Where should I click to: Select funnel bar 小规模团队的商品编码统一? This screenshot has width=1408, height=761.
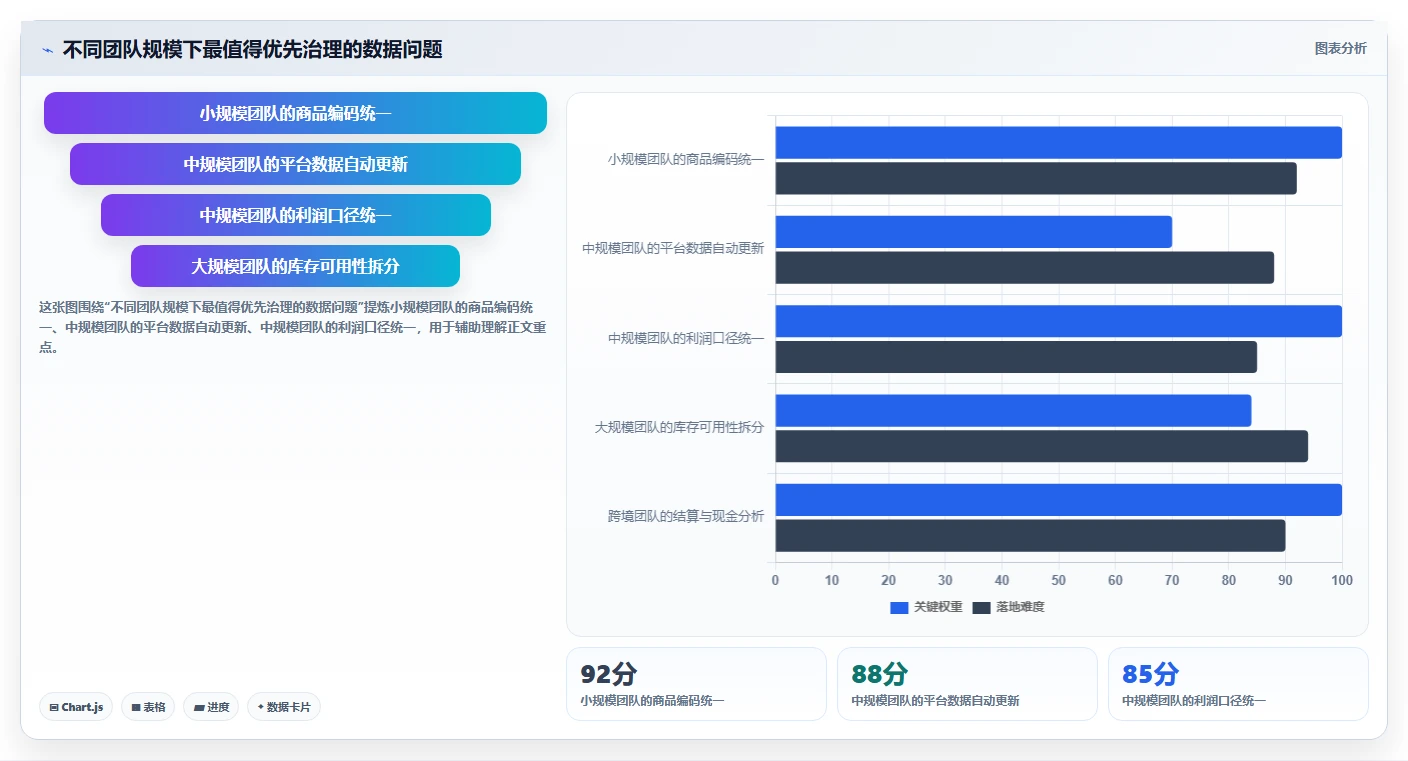295,113
